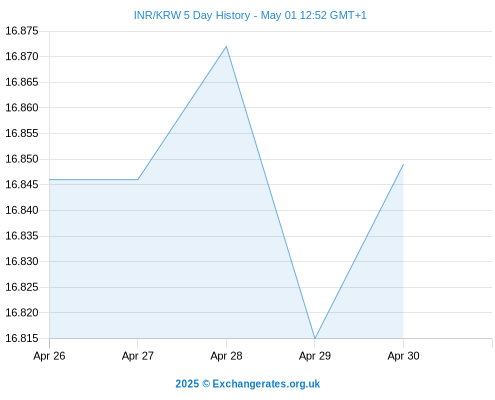Click the lowest data point on Apr 29

coord(315,338)
